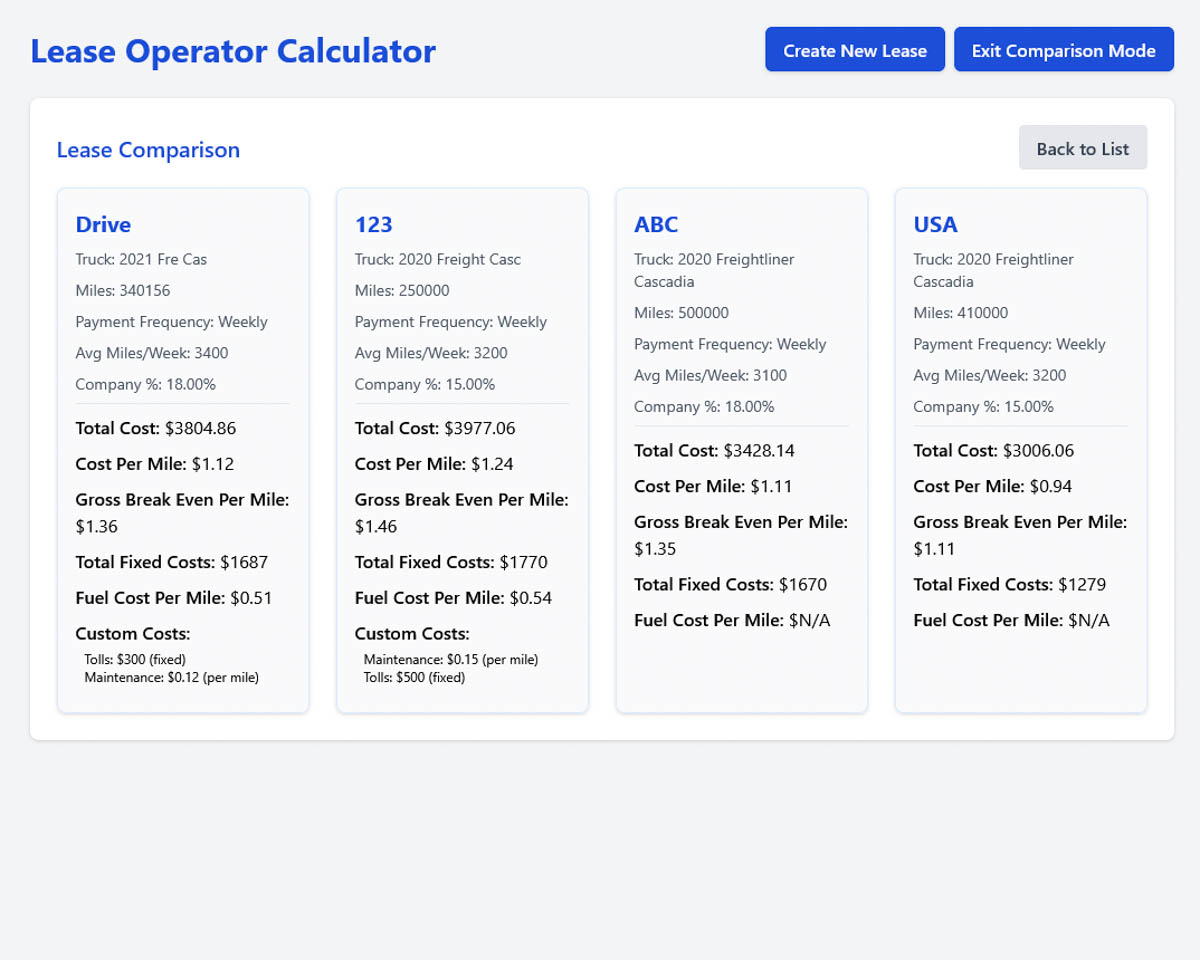
Task: Select Total Cost: $3977.06
Action: (x=435, y=428)
